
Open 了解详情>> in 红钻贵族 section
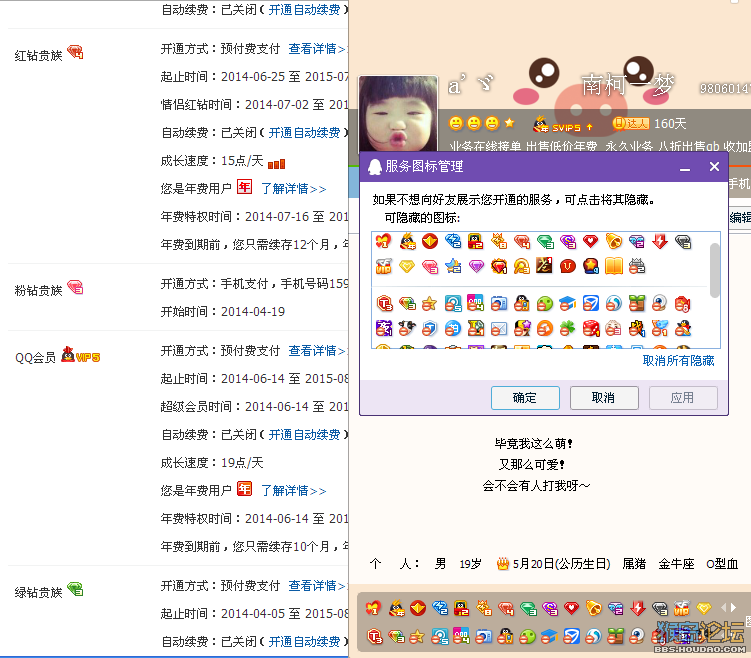[x=294, y=189]
